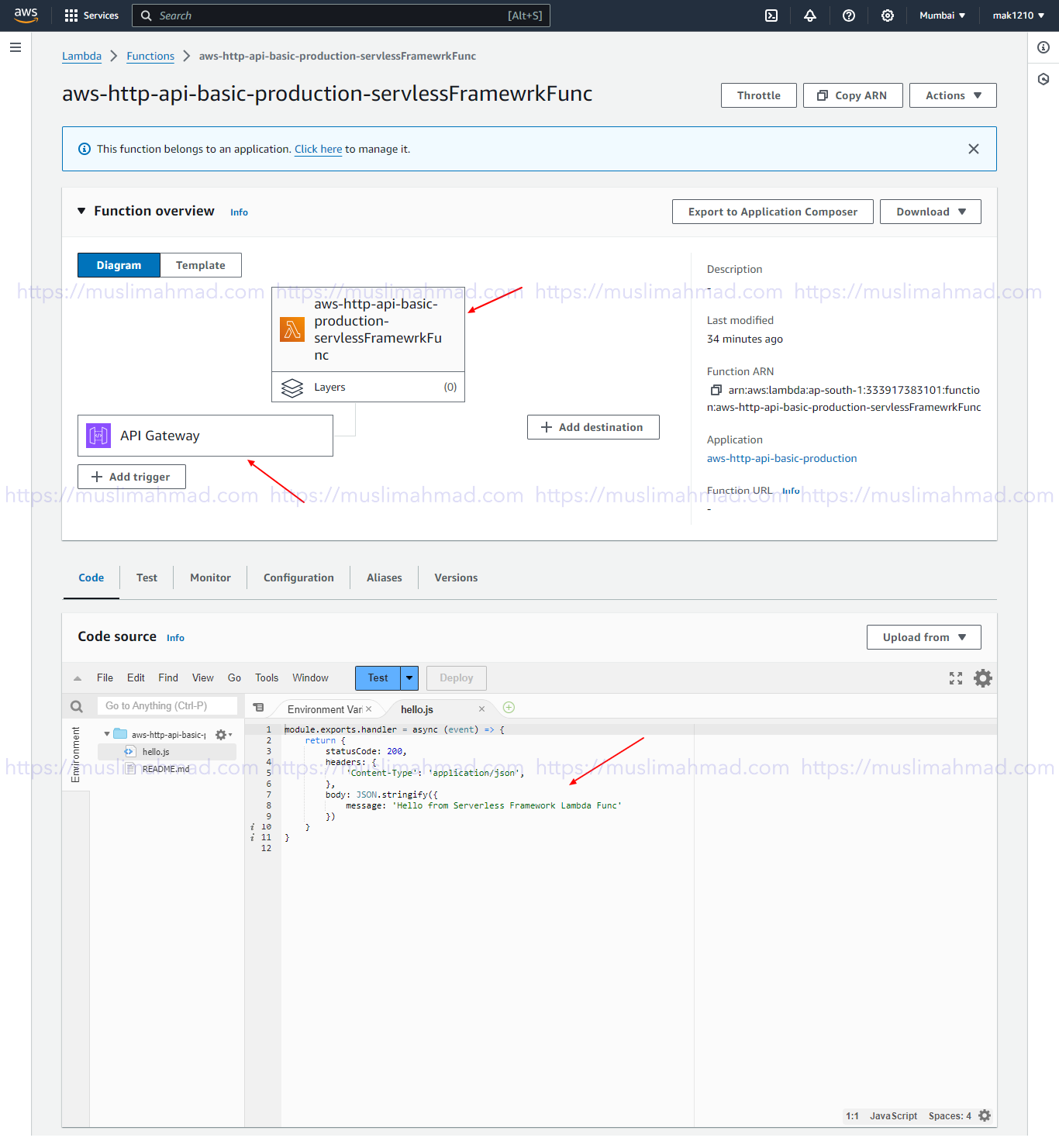Open the mak1210 account menu
Viewport: 1059px width, 1148px height.
point(1018,16)
